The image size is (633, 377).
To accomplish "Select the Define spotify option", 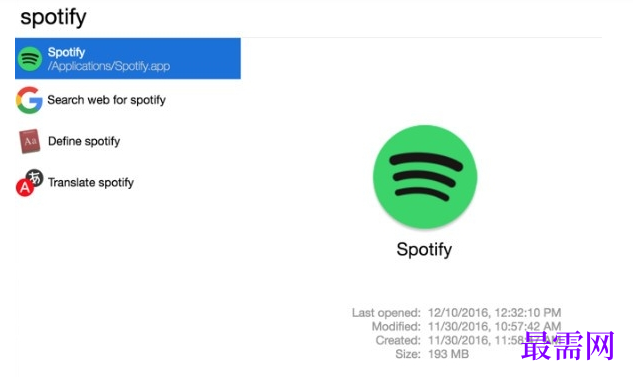I will (x=84, y=141).
